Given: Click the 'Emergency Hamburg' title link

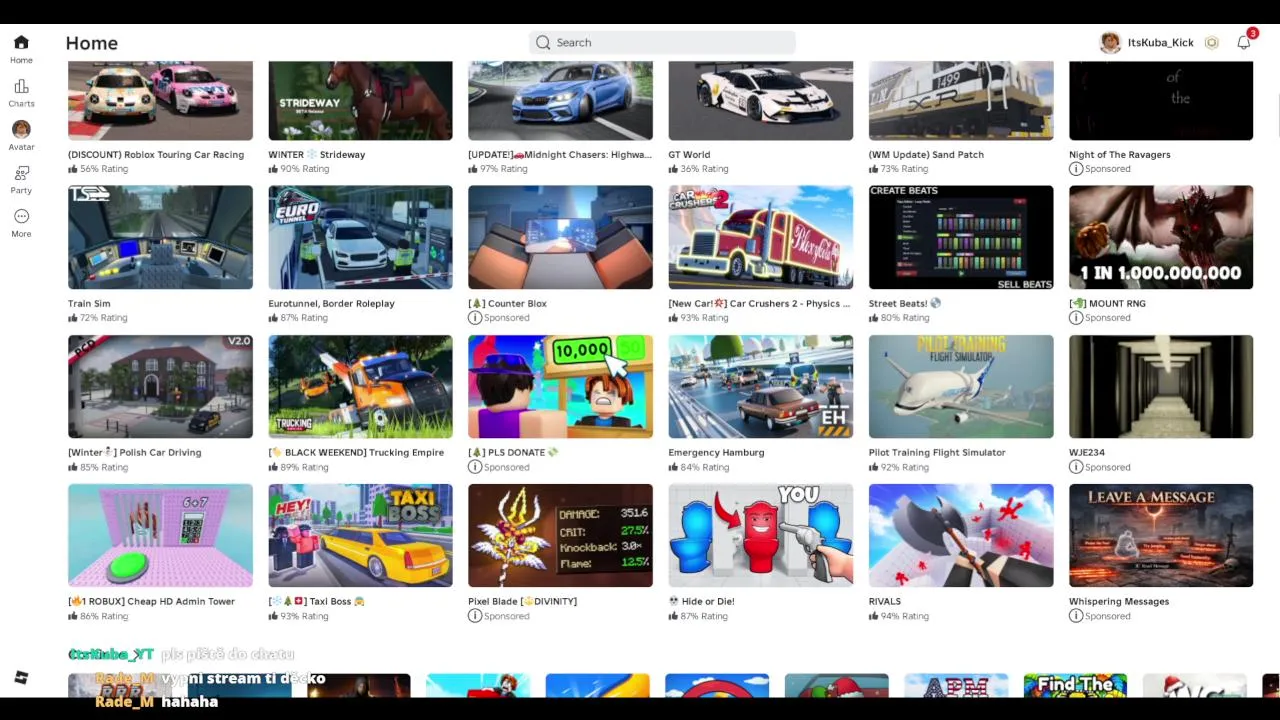Looking at the screenshot, I should [x=716, y=452].
